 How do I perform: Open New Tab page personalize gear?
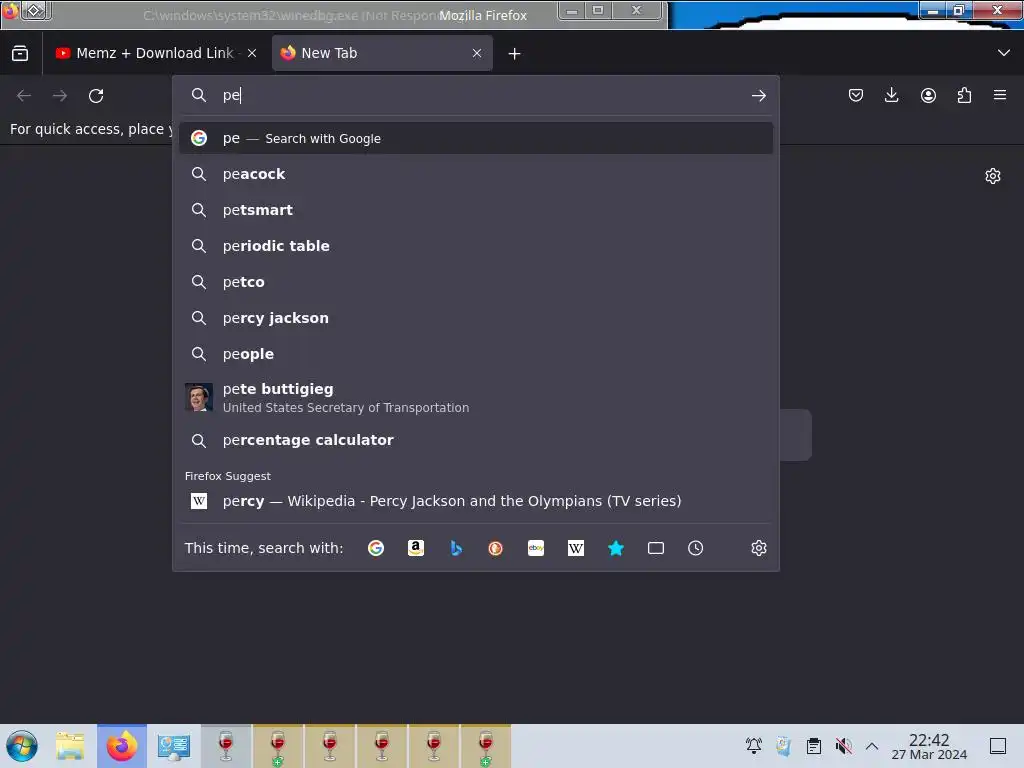tap(993, 176)
